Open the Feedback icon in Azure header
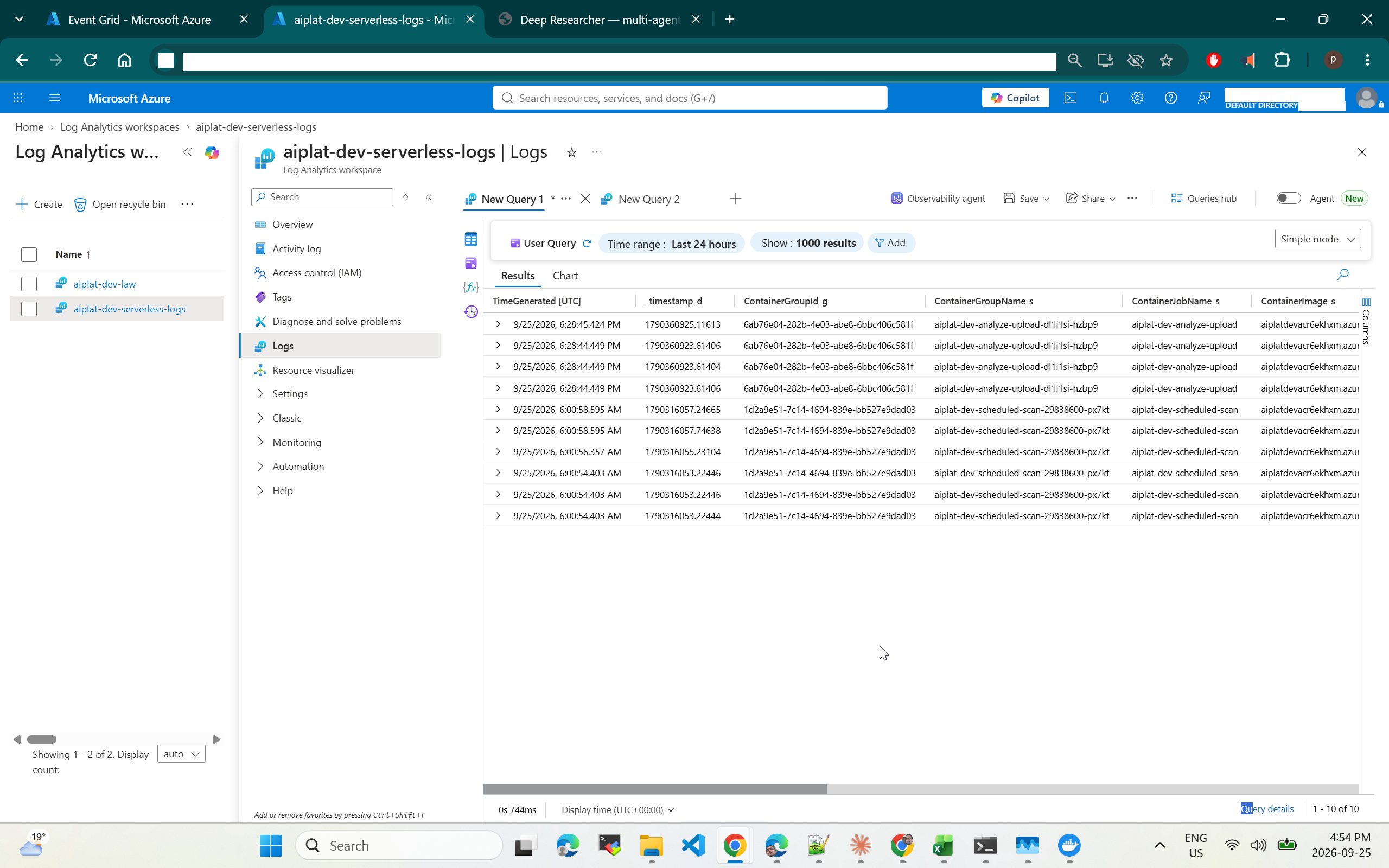This screenshot has height=868, width=1389. [x=1203, y=98]
